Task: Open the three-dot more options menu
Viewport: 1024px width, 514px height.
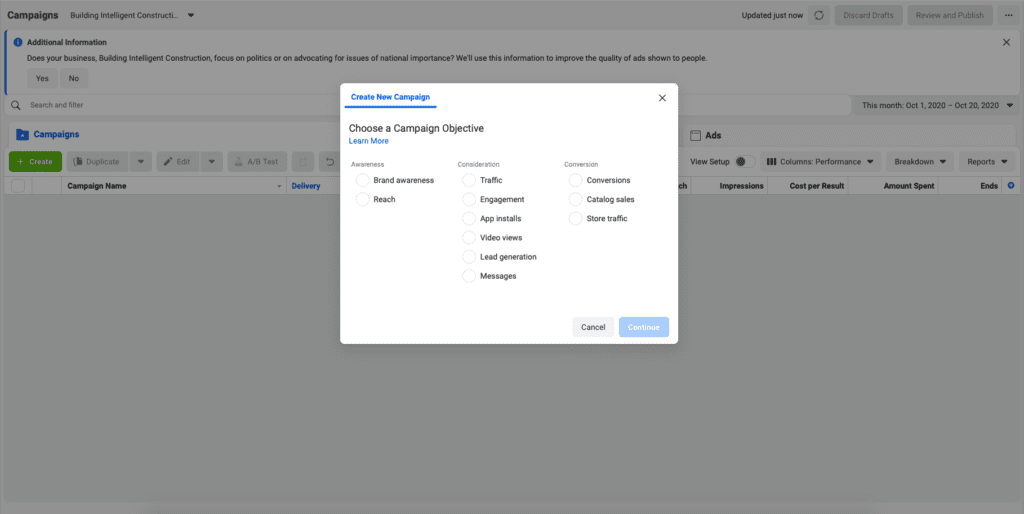Action: pos(1008,15)
